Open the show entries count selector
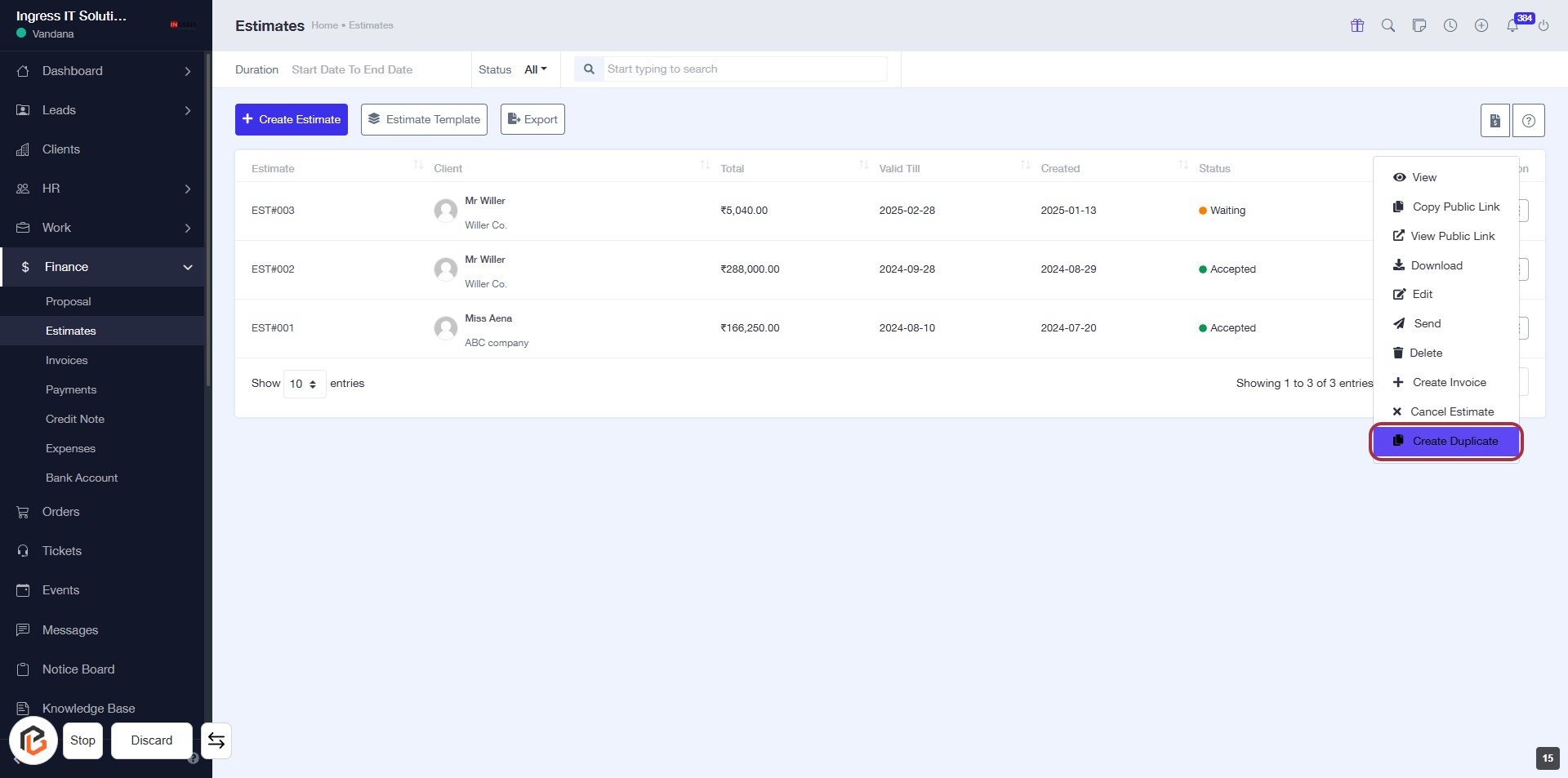 304,384
